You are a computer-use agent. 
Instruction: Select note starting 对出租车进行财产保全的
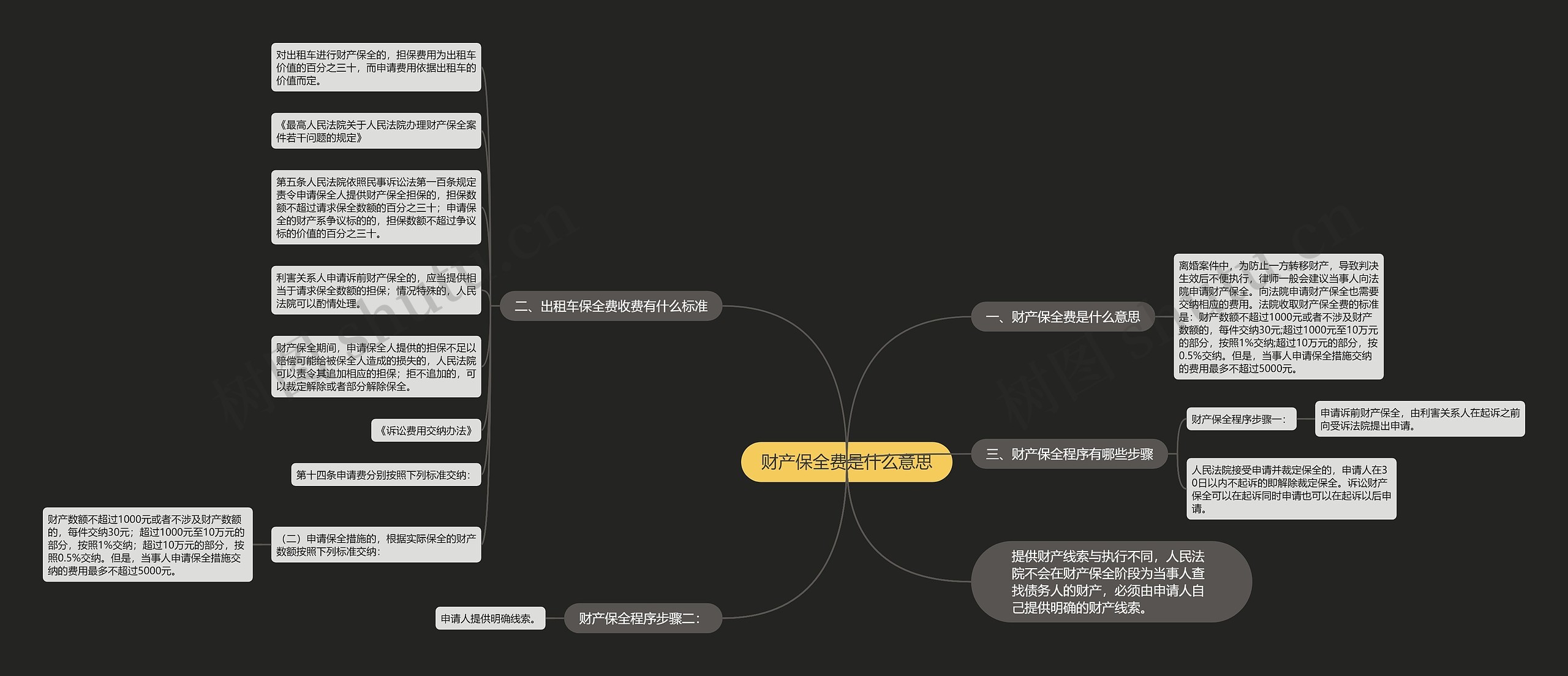[x=376, y=67]
